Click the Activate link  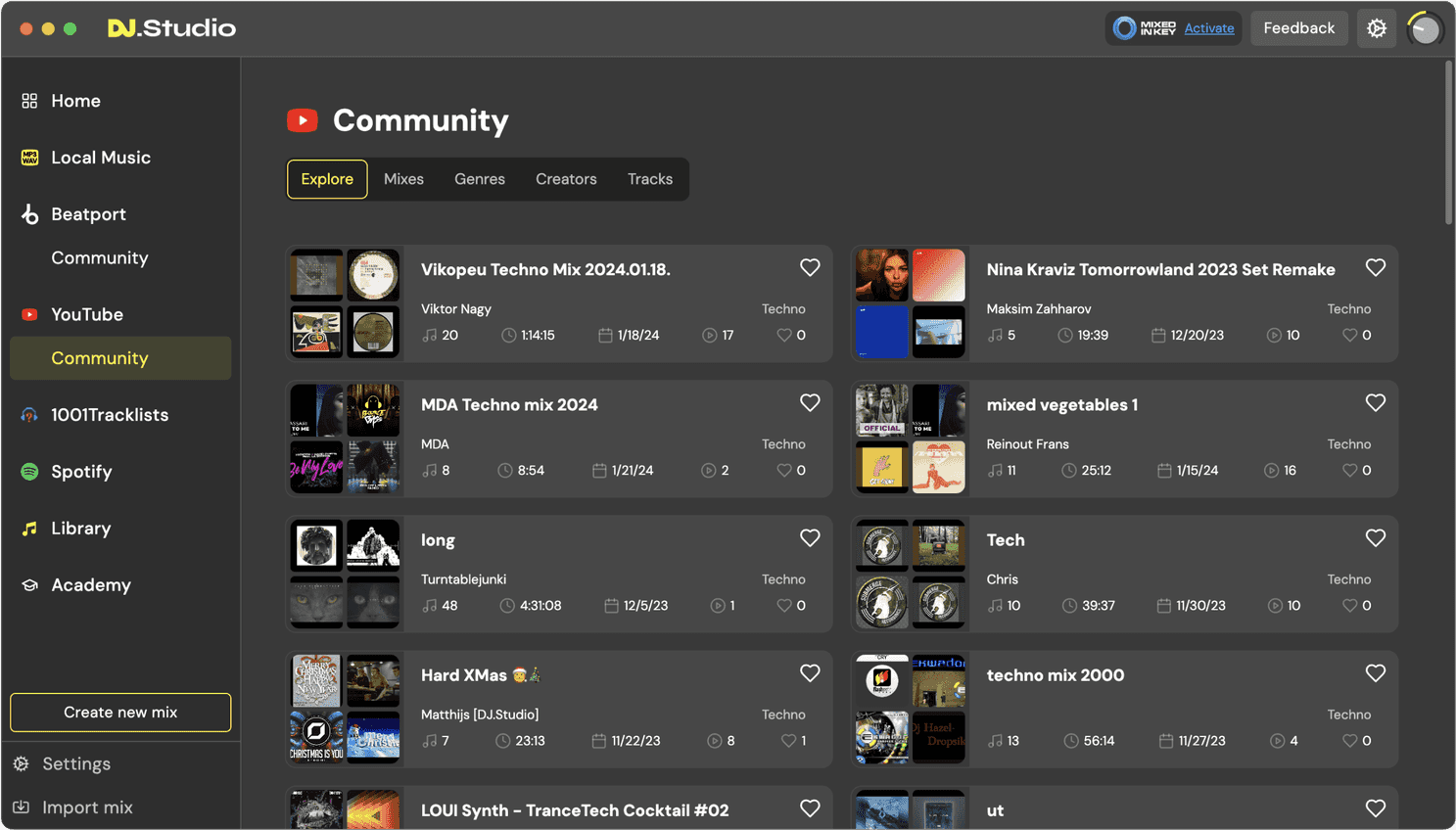coord(1208,28)
